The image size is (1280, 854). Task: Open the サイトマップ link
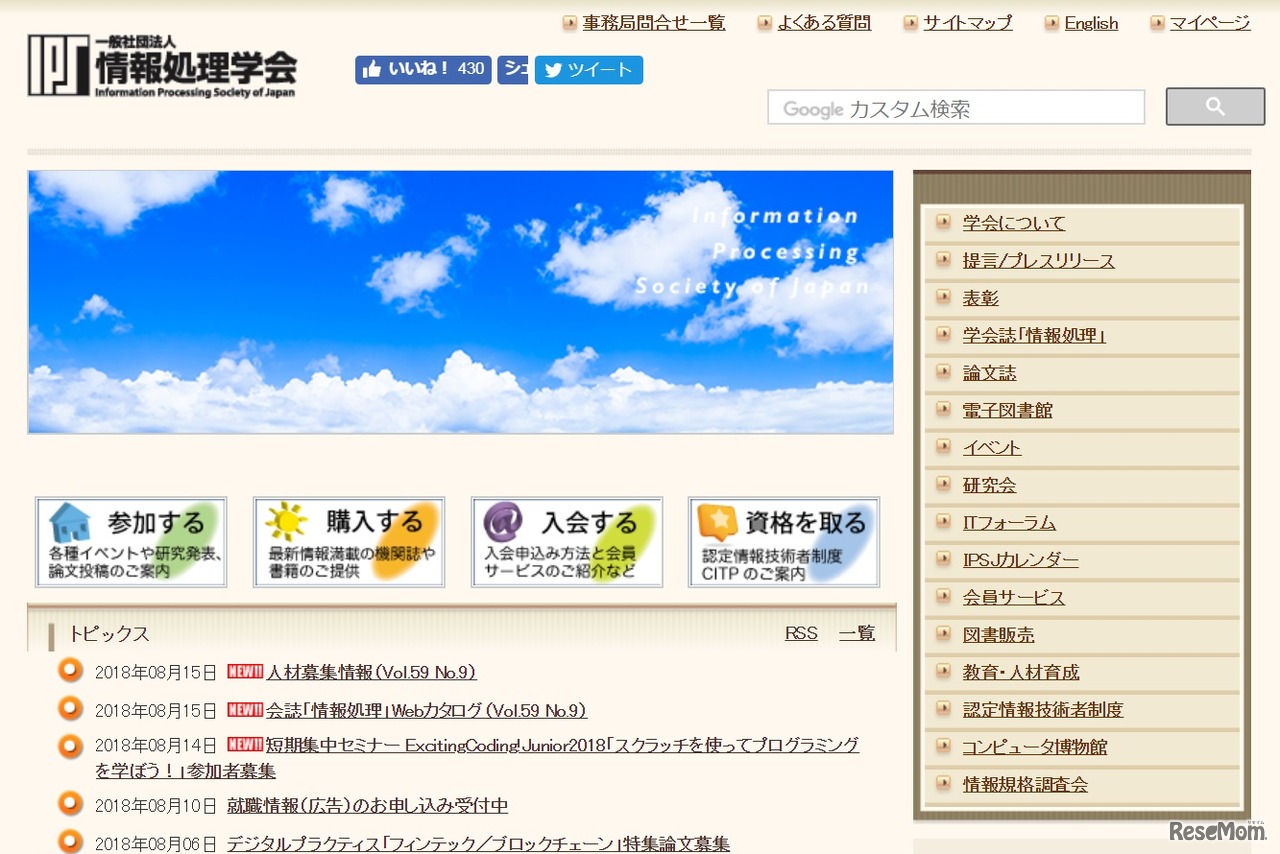tap(968, 22)
